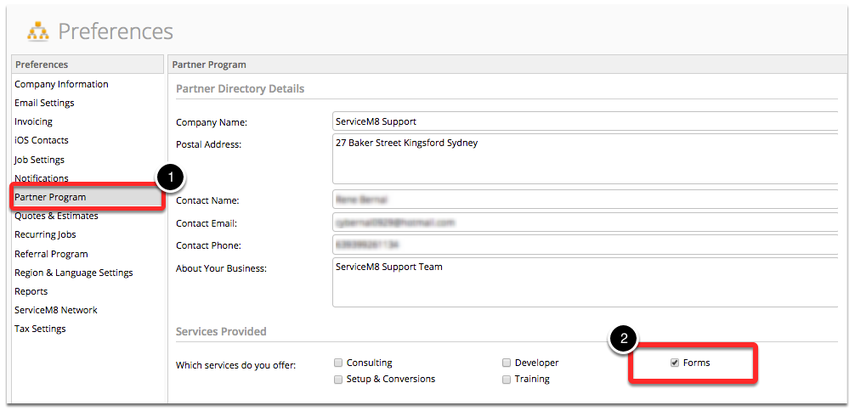Check the Developer service checkbox
Viewport: 855px width, 411px height.
[507, 363]
